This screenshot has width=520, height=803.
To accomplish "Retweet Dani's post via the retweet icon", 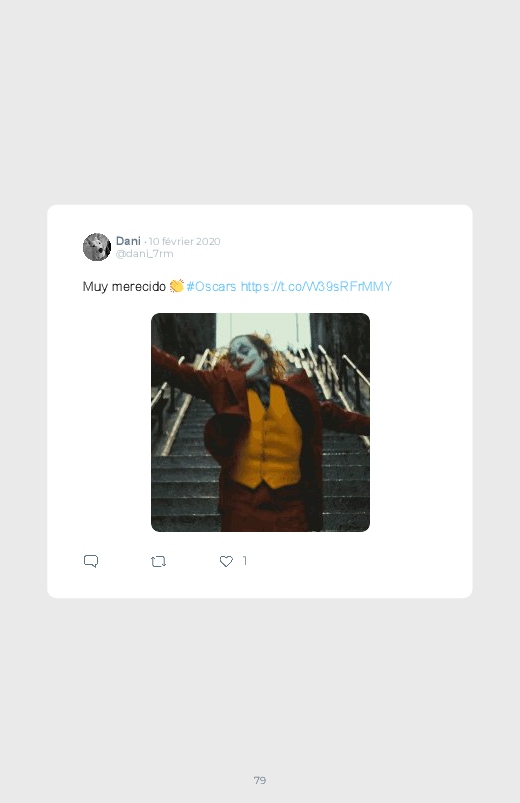I will coord(158,562).
